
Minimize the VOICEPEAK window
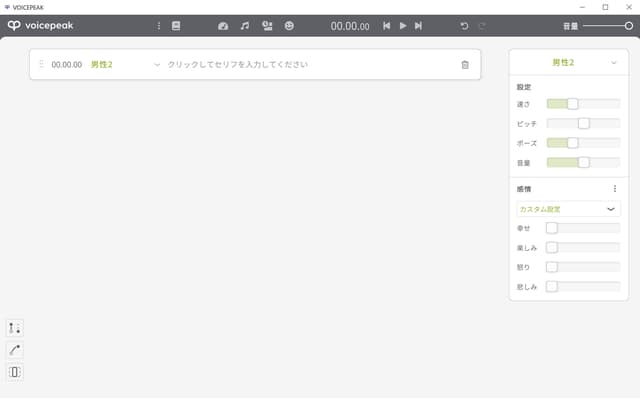point(582,7)
